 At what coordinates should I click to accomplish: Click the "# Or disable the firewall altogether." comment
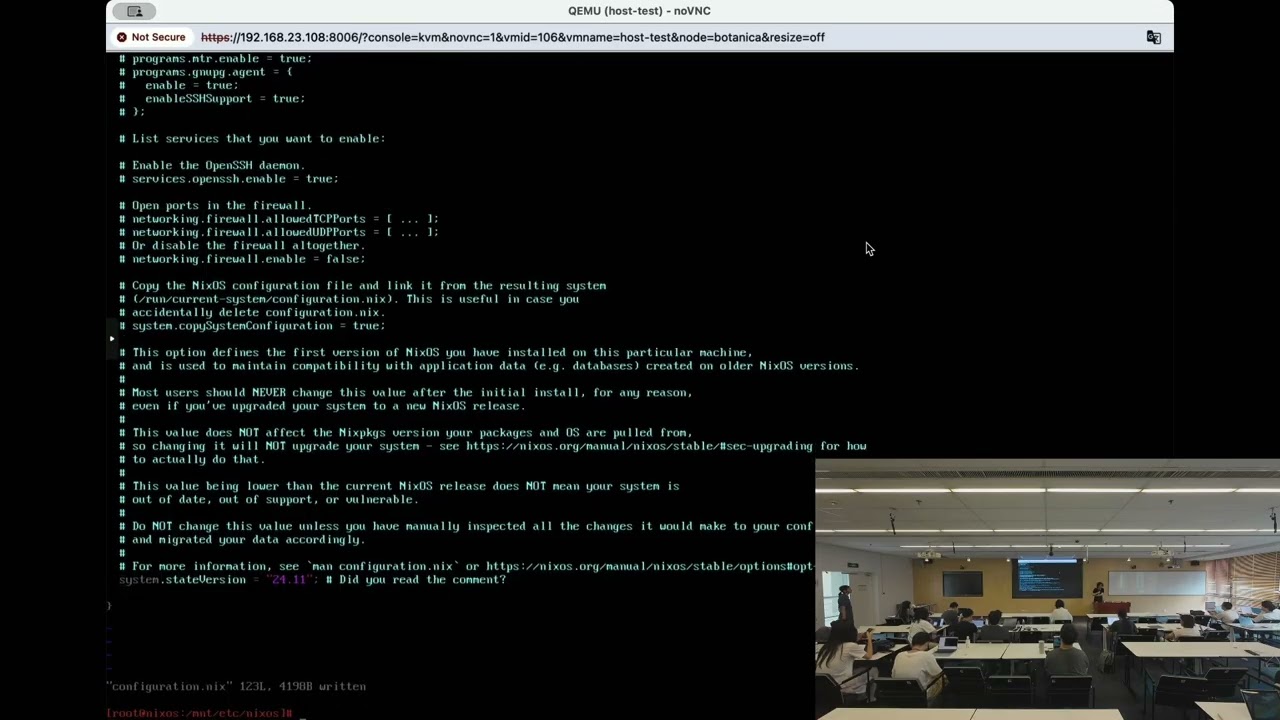[x=242, y=246]
